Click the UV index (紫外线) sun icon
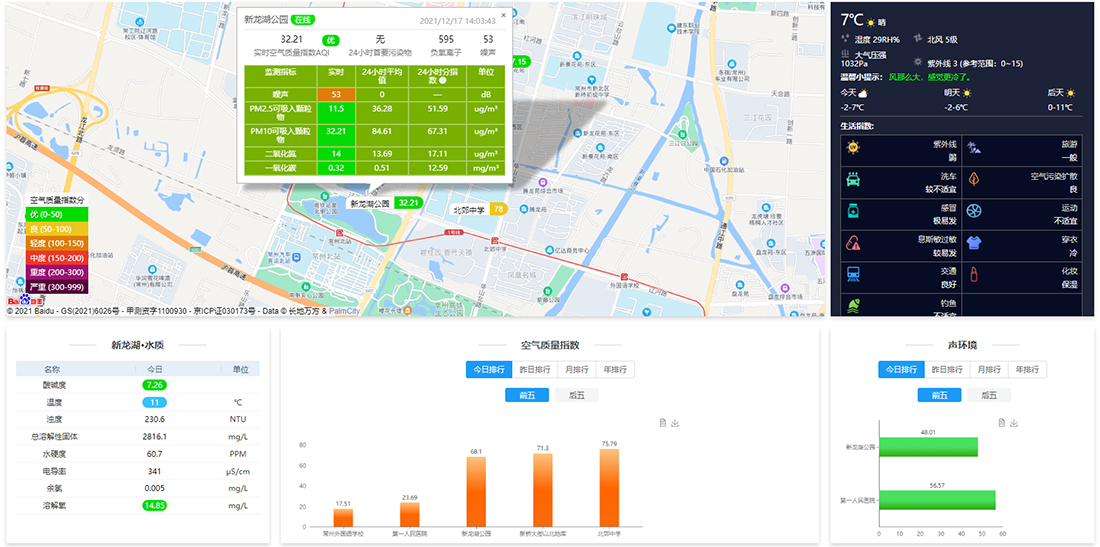The image size is (1100, 547). click(x=853, y=148)
